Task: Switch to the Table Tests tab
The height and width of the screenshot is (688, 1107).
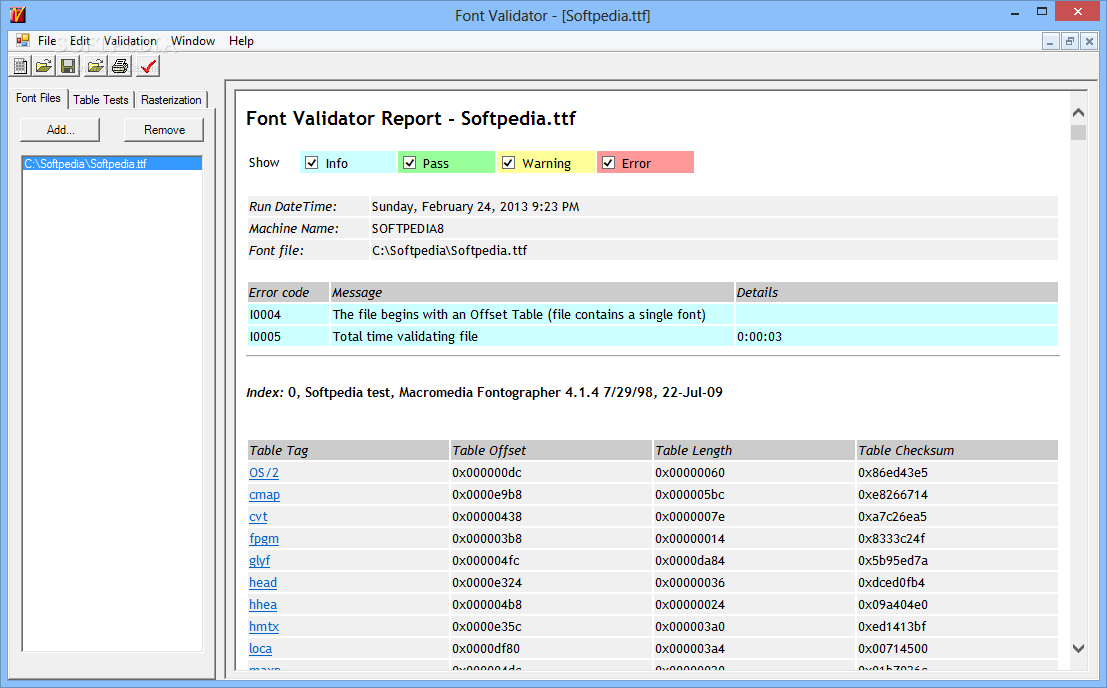Action: (x=101, y=100)
